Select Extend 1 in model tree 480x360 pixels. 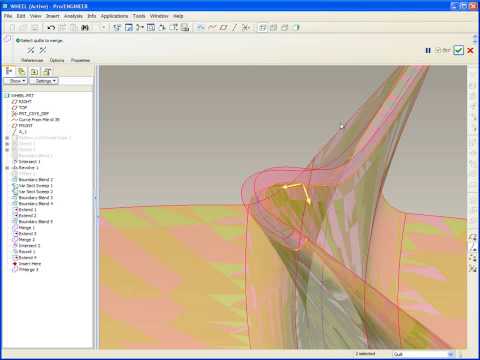click(x=24, y=210)
